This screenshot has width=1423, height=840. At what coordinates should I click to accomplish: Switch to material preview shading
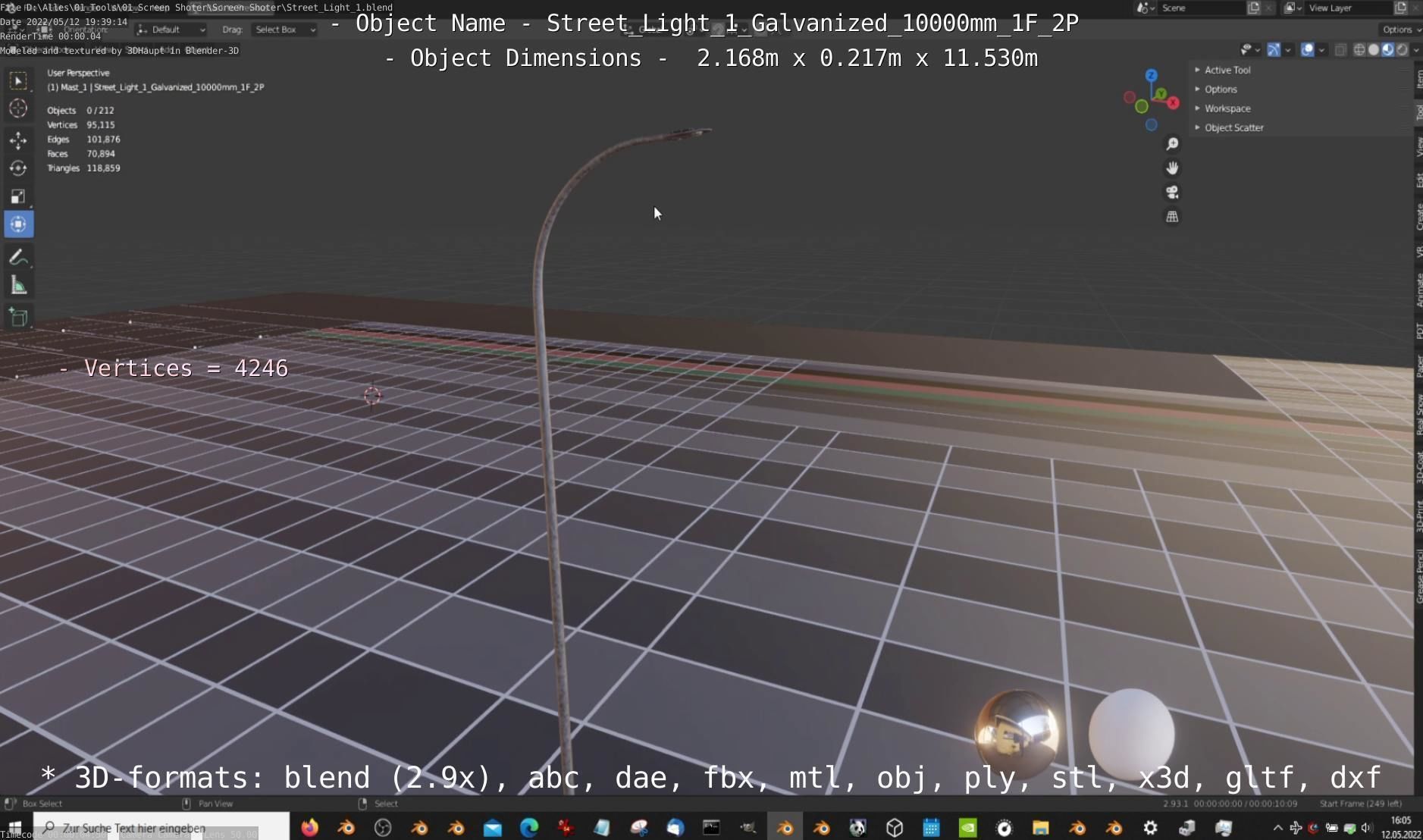tap(1387, 50)
